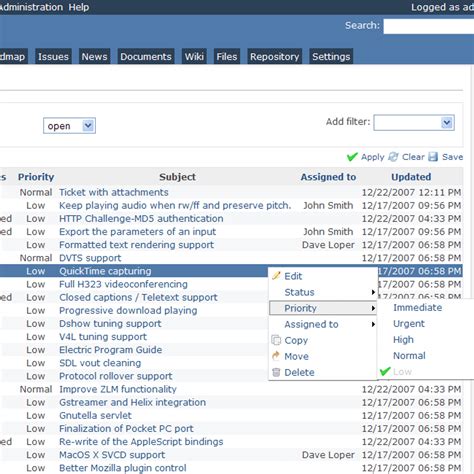Sort issues by Updated column
The image size is (474, 474).
[411, 177]
